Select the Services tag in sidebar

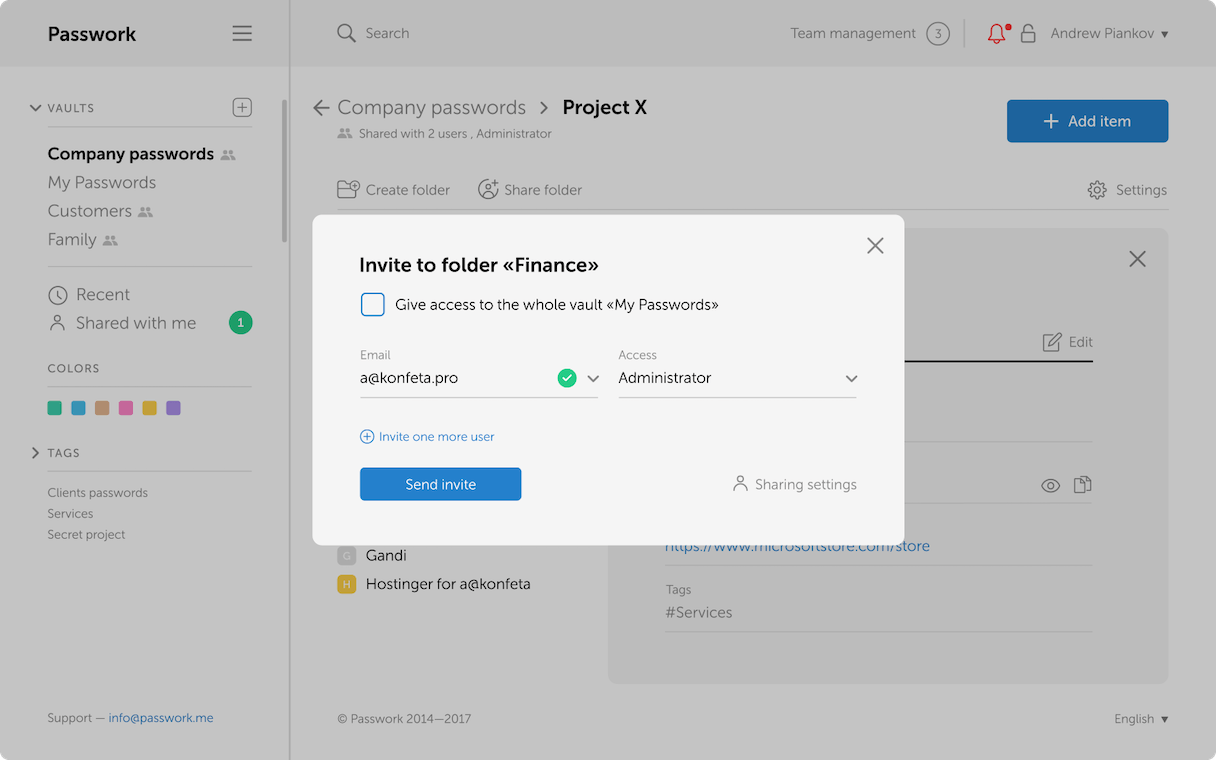pos(70,514)
